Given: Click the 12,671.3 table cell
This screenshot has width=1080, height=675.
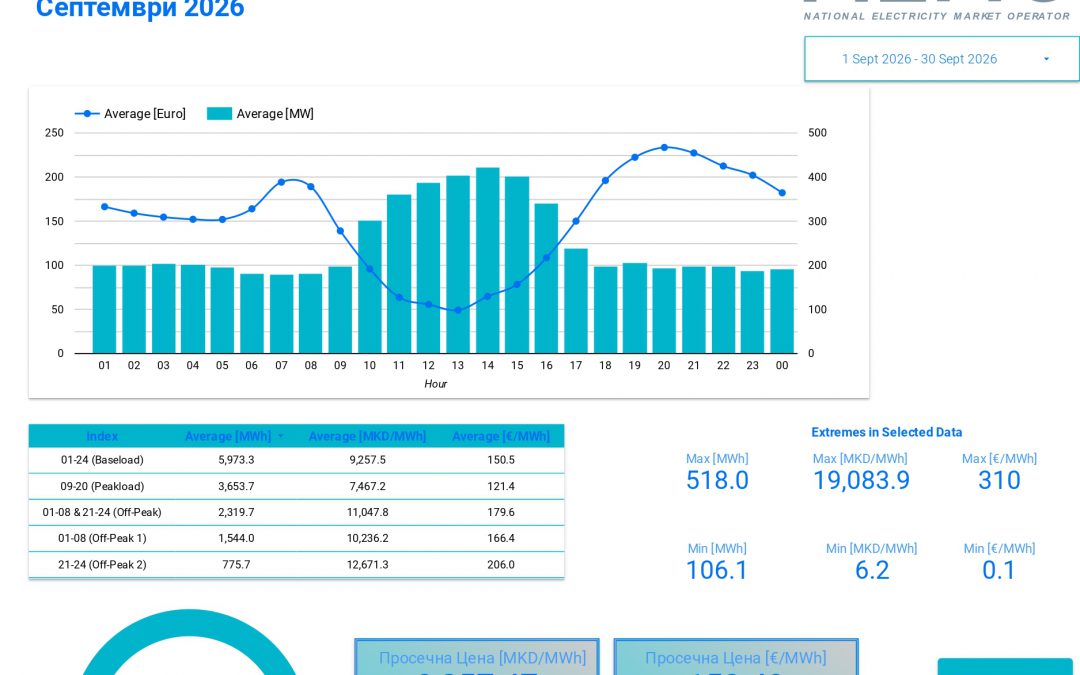Looking at the screenshot, I should (x=367, y=564).
